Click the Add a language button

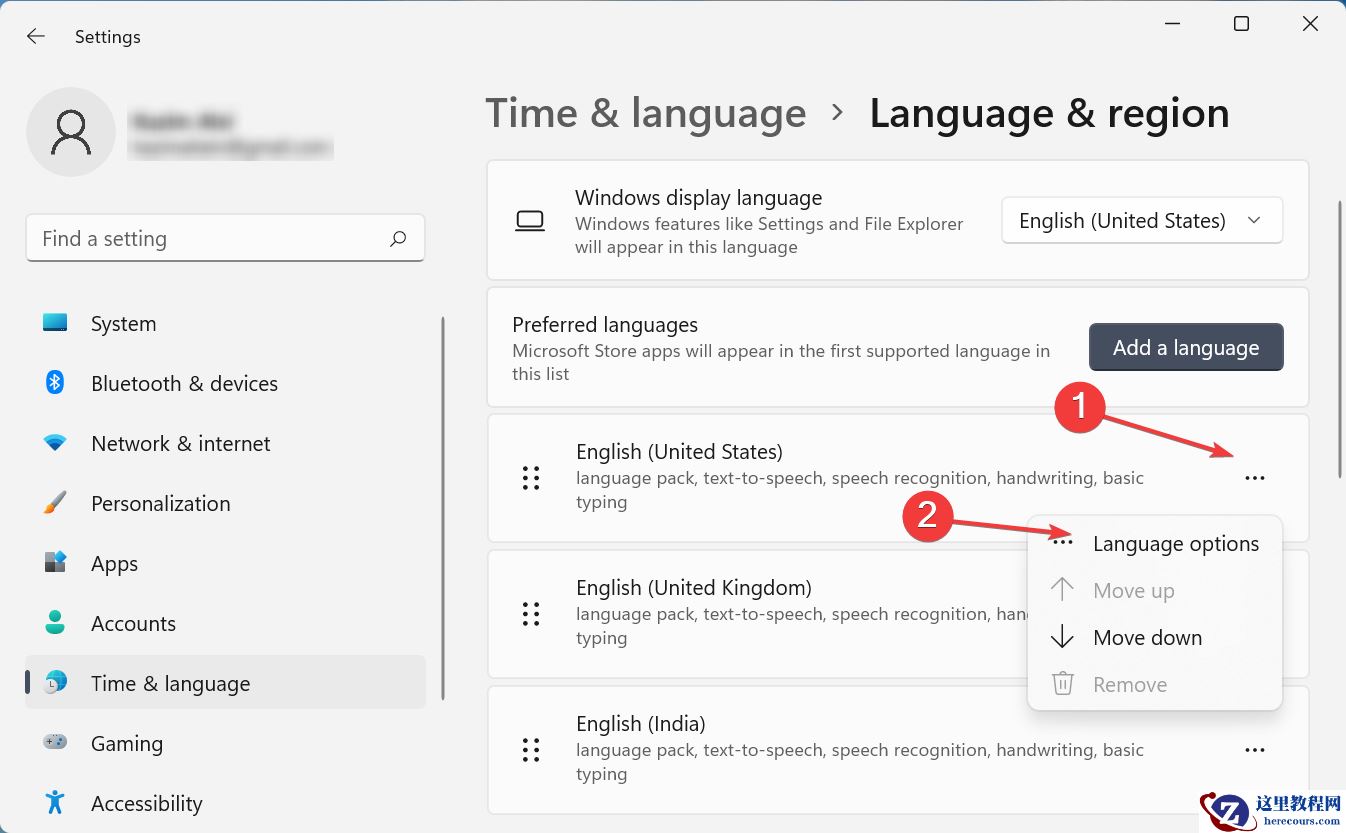[x=1186, y=347]
